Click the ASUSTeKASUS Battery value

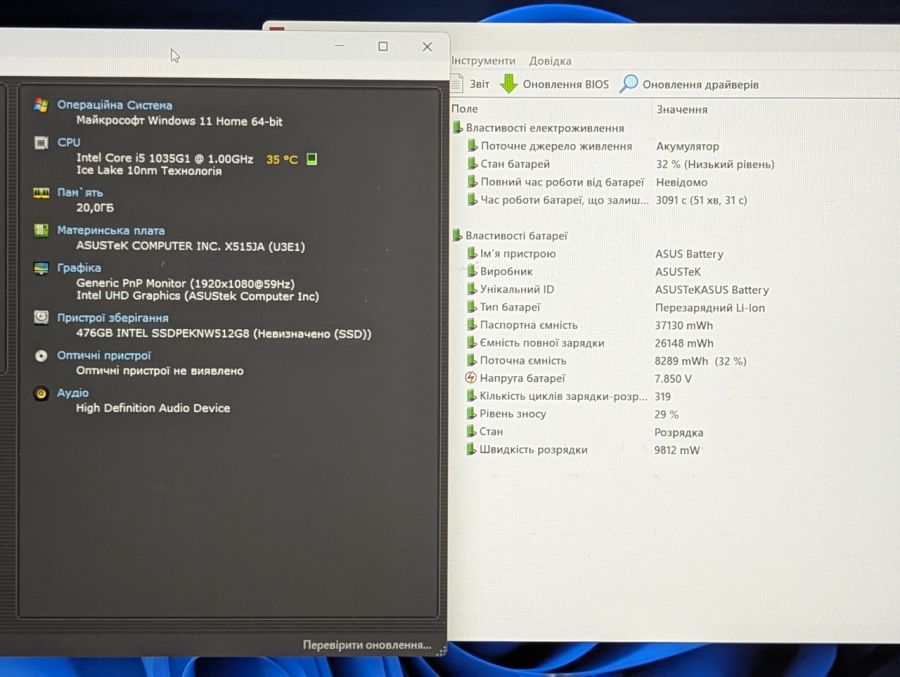coord(712,289)
